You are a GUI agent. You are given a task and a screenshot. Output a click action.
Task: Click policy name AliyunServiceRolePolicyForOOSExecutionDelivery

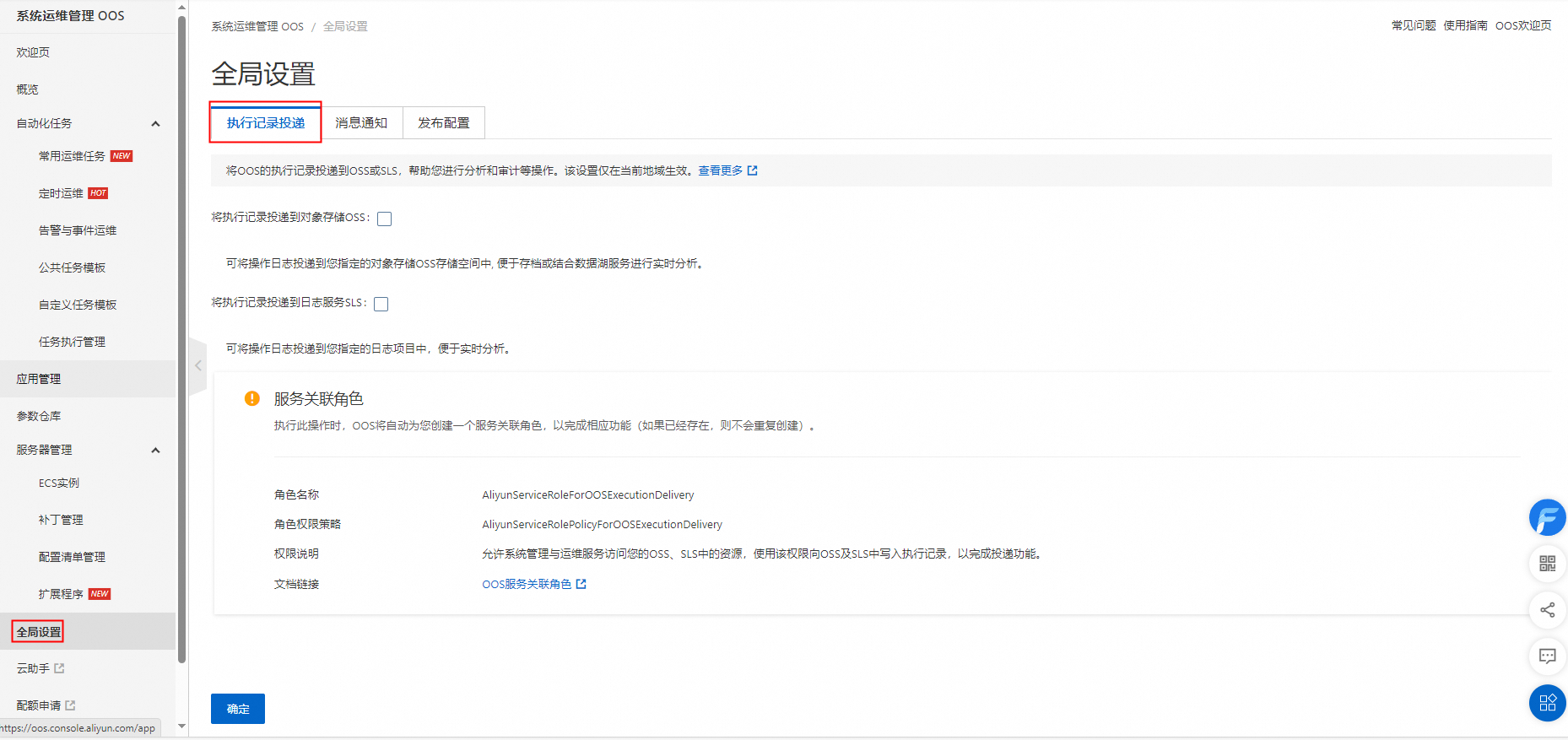603,524
